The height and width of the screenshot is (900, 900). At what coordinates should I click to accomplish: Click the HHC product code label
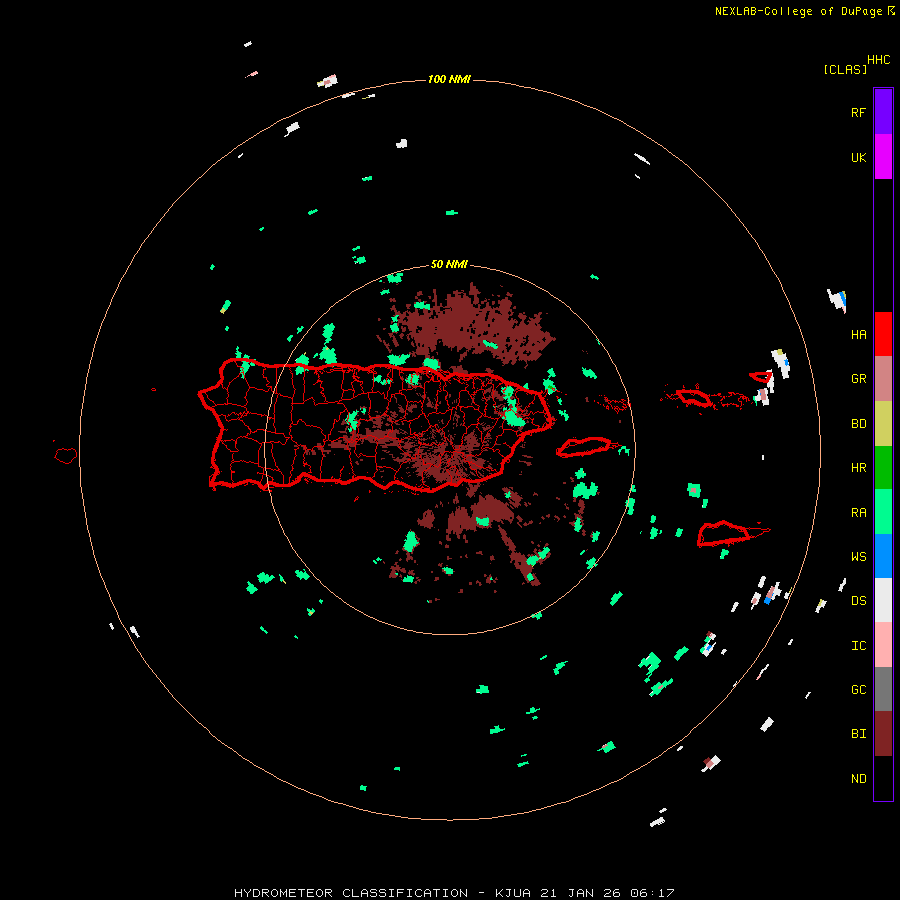coord(878,60)
